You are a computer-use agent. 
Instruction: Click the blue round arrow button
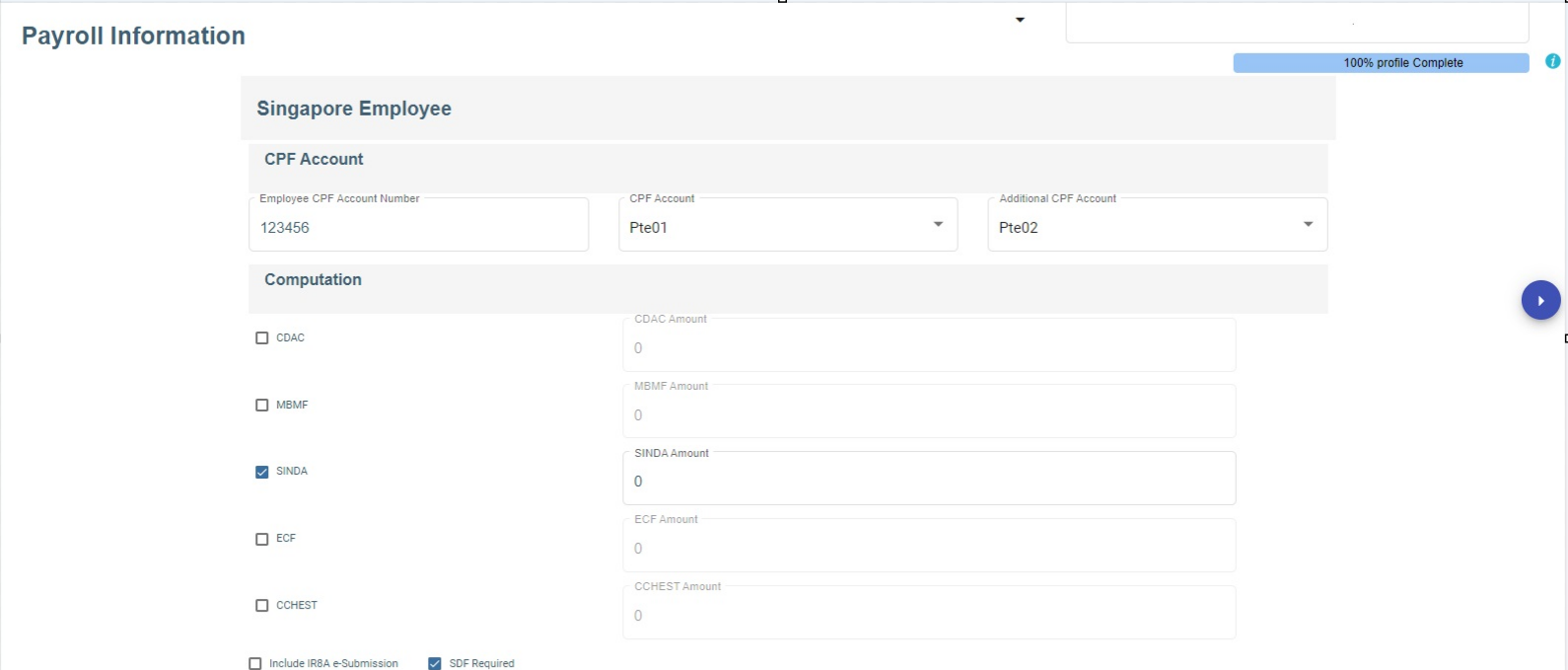coord(1540,300)
